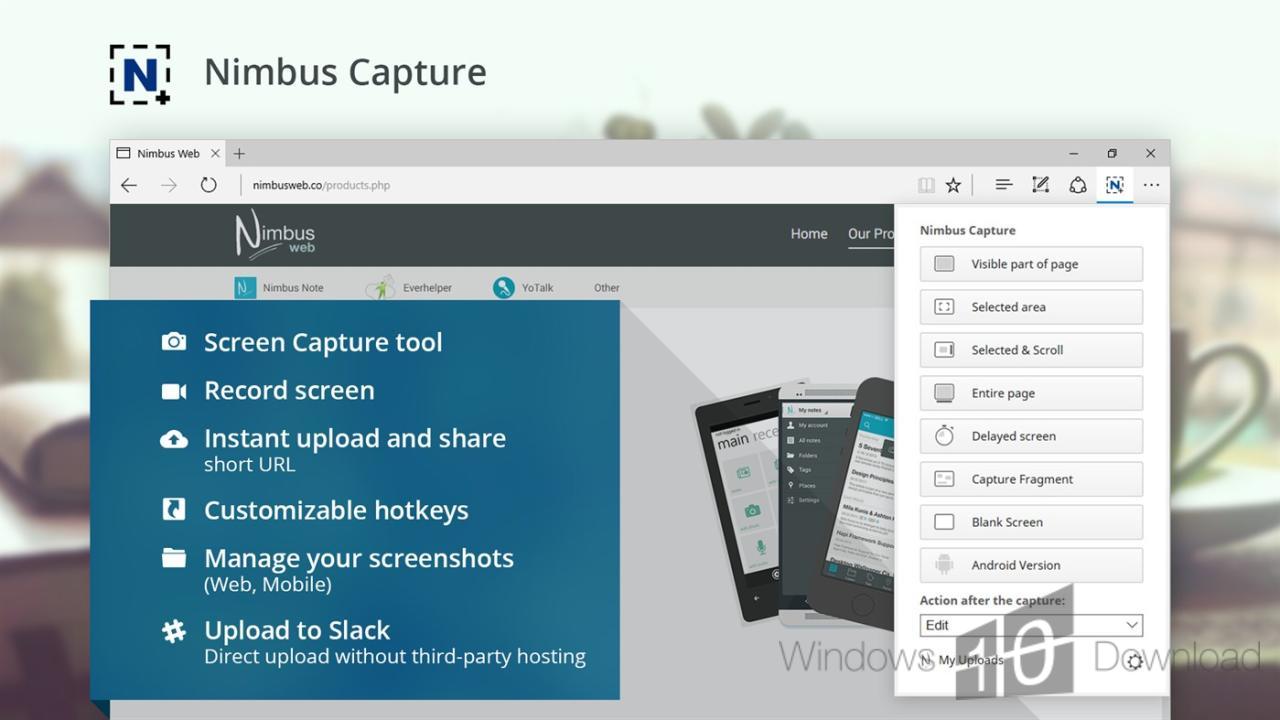
Task: Expand the Action after the capture dropdown
Action: (x=1031, y=625)
